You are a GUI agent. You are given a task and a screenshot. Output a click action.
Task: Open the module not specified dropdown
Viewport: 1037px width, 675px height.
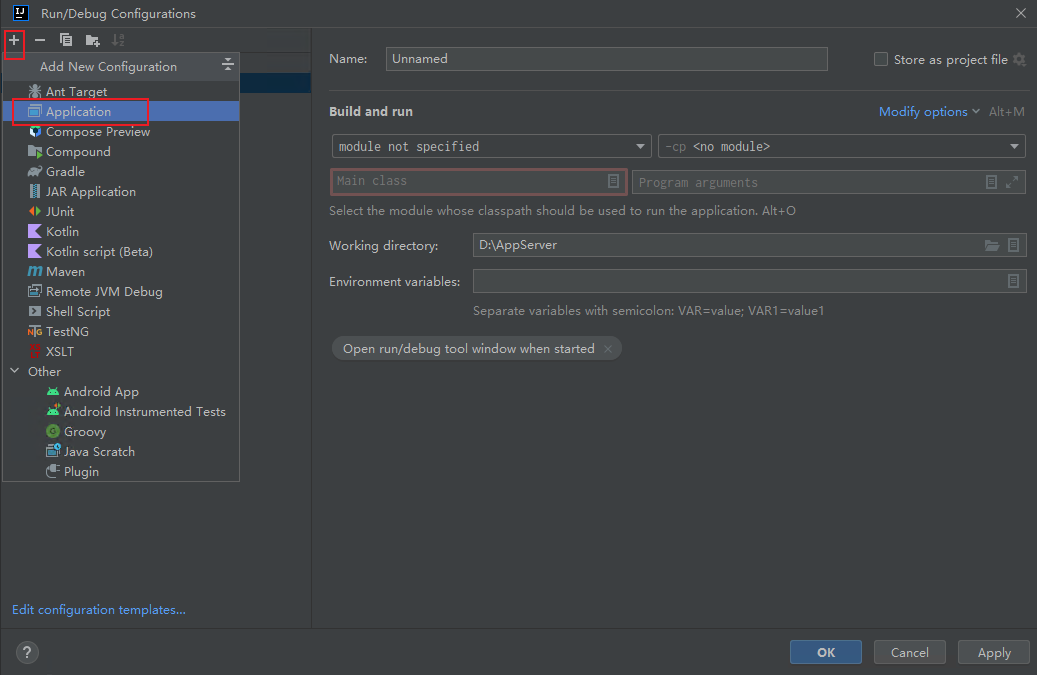(x=491, y=146)
